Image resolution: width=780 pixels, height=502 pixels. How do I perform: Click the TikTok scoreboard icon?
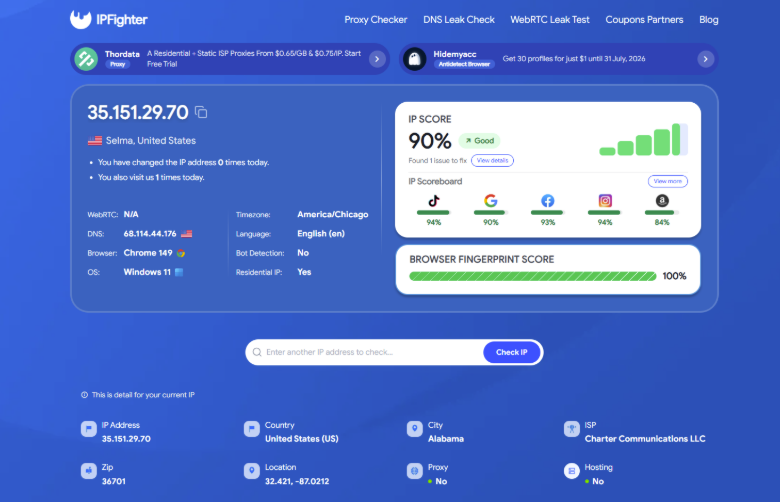point(434,201)
